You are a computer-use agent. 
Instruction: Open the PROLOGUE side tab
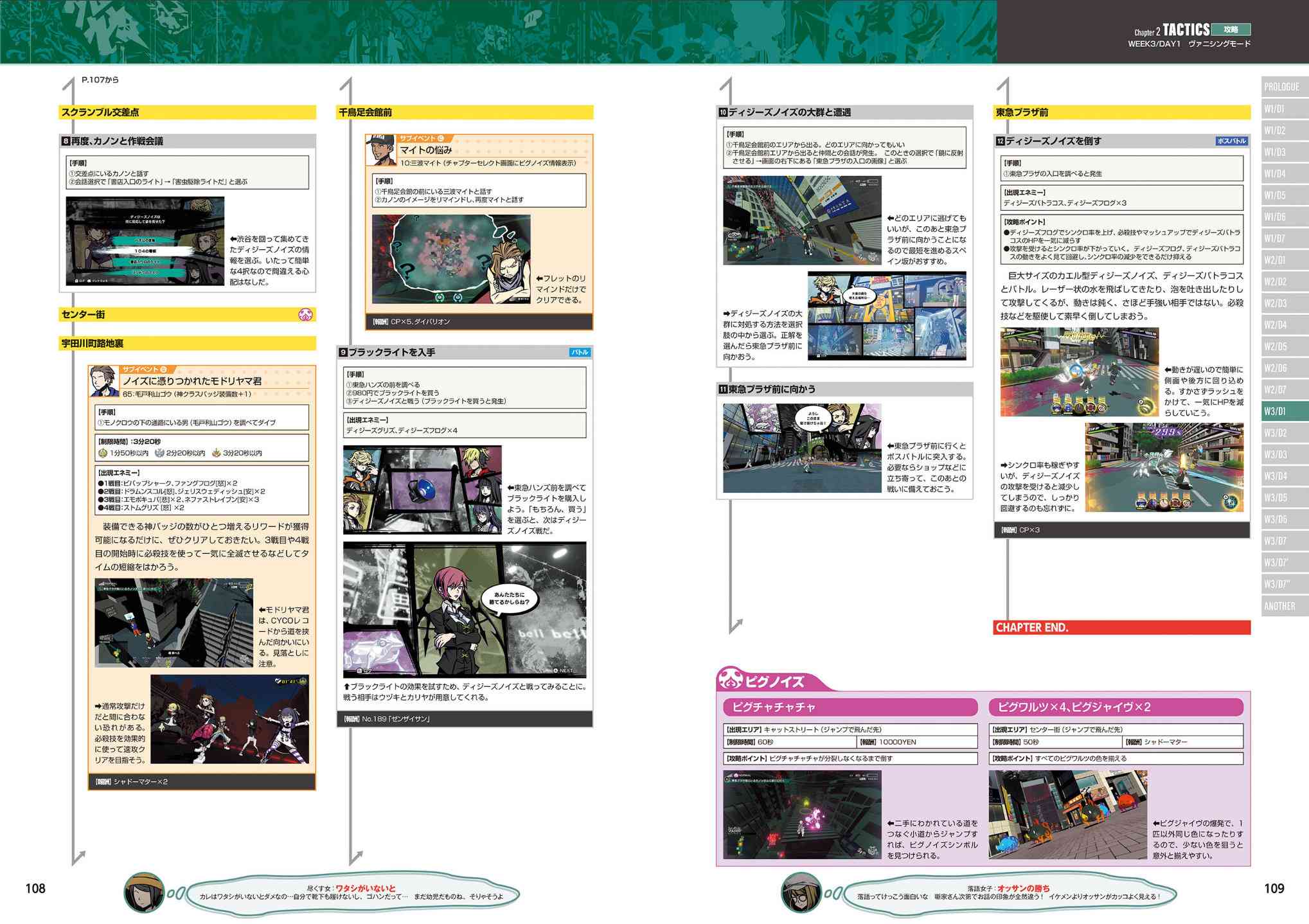pyautogui.click(x=1284, y=87)
